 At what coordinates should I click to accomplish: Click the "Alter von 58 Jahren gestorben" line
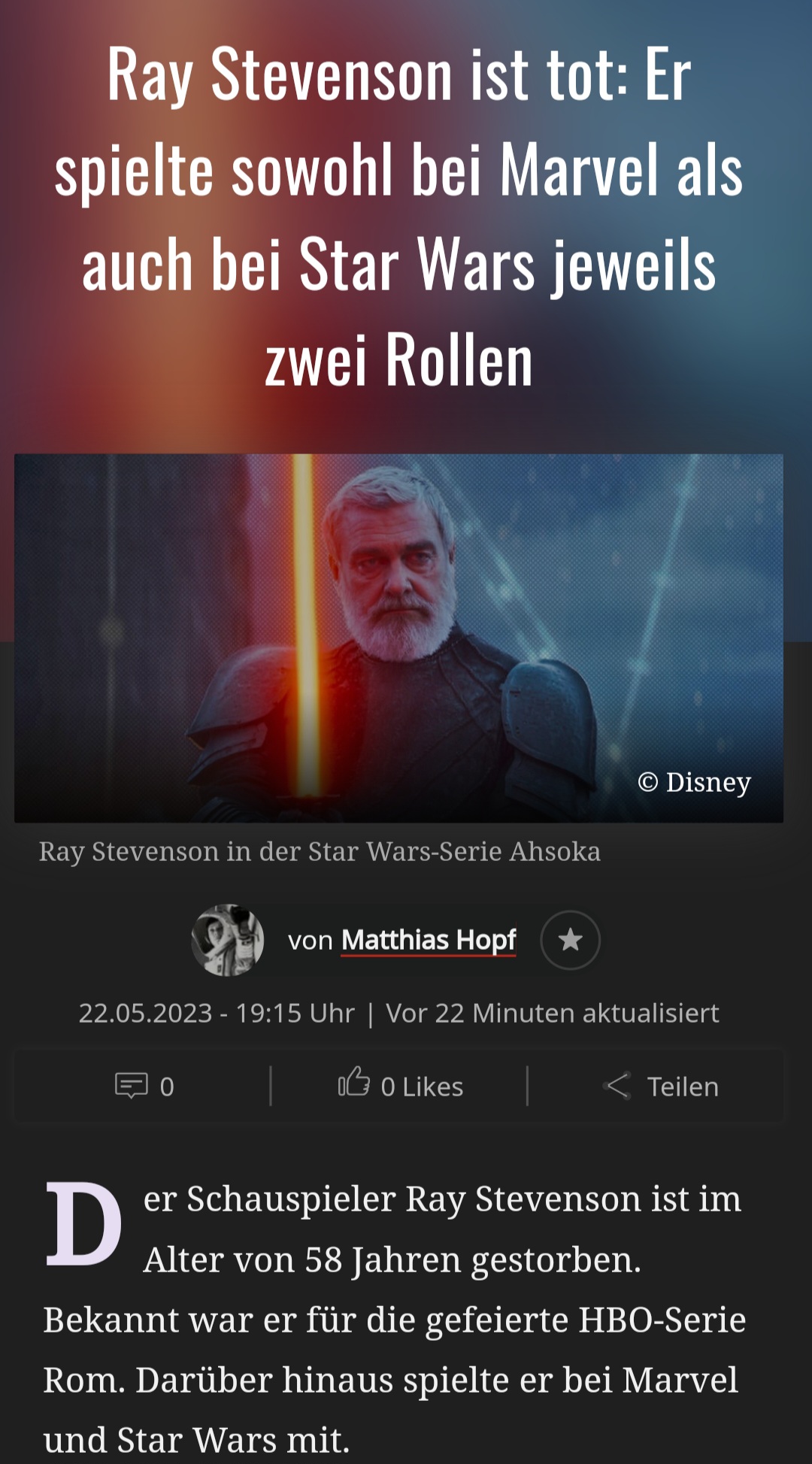tap(392, 1260)
